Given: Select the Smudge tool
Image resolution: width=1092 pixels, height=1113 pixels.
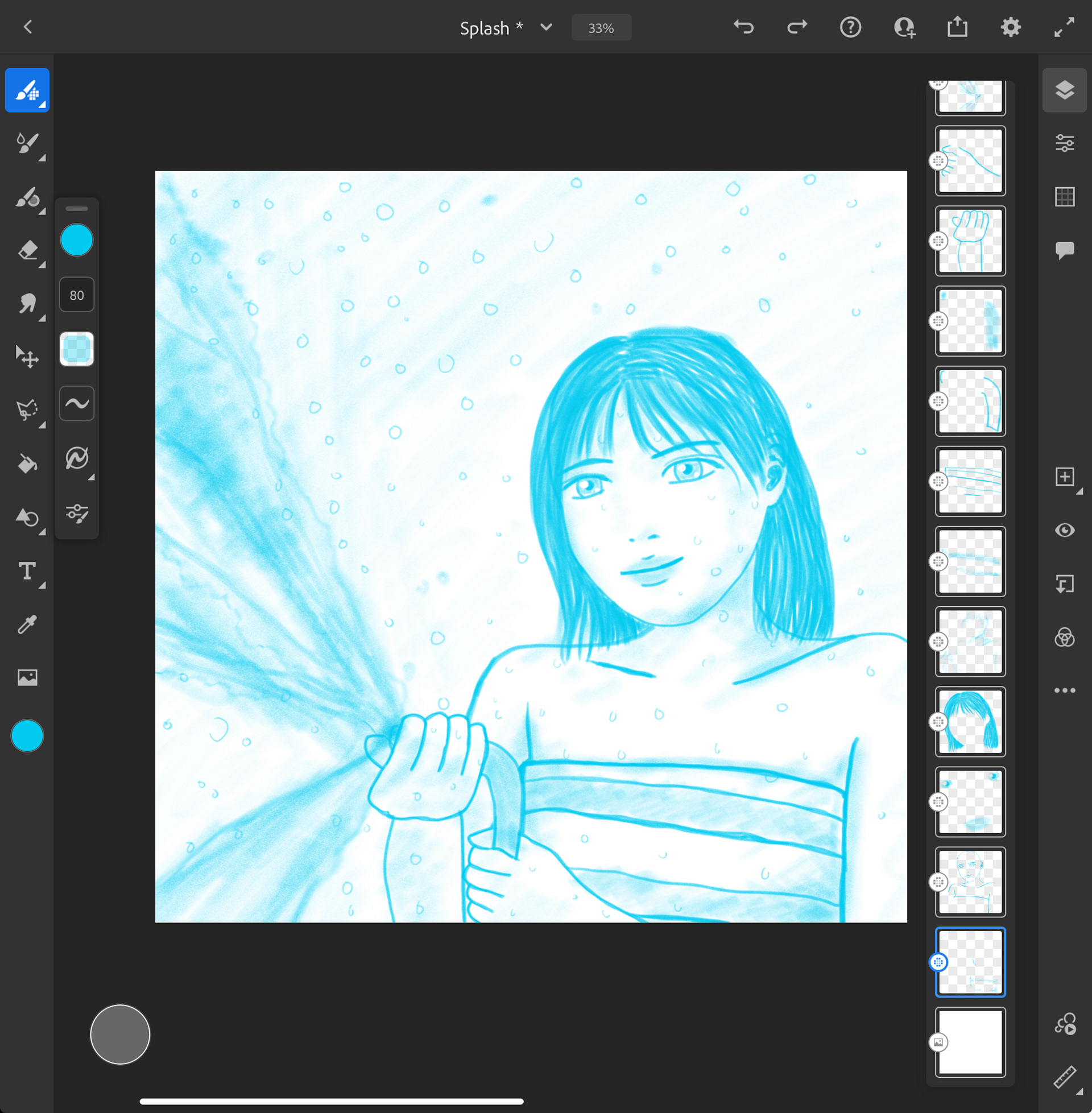Looking at the screenshot, I should pos(27,304).
